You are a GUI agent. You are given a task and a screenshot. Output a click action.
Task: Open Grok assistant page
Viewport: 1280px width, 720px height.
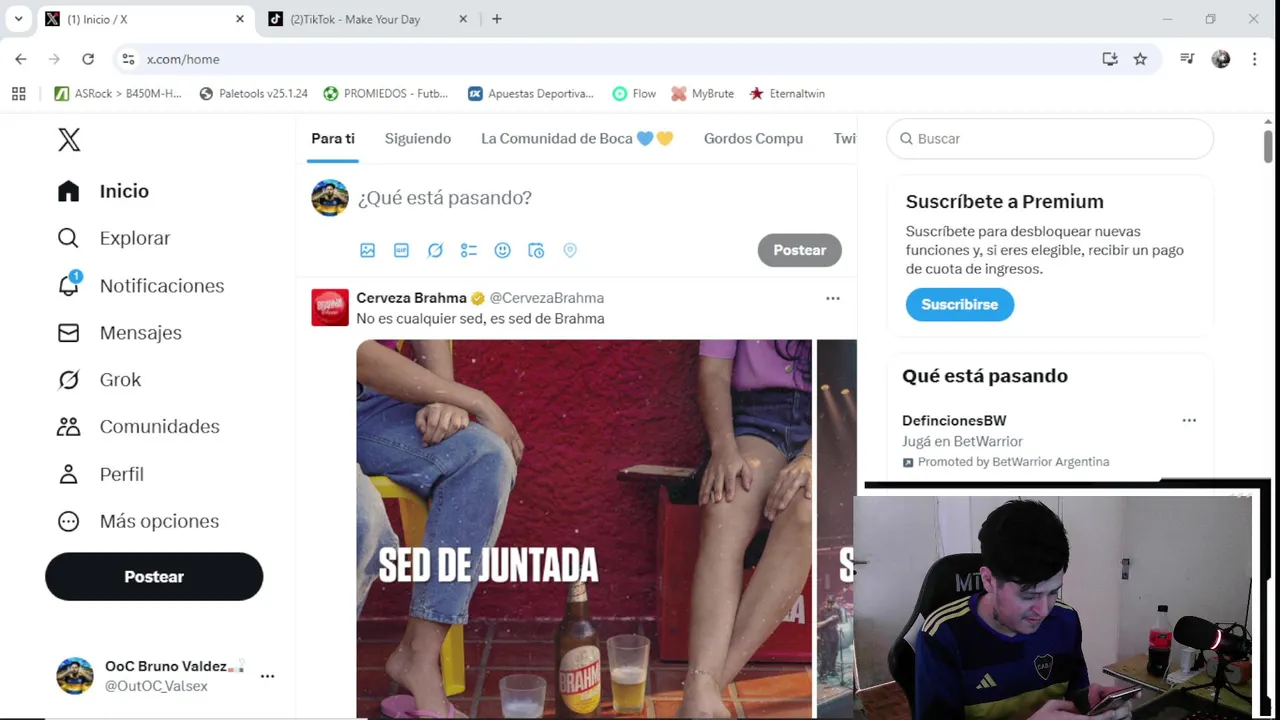tap(99, 380)
